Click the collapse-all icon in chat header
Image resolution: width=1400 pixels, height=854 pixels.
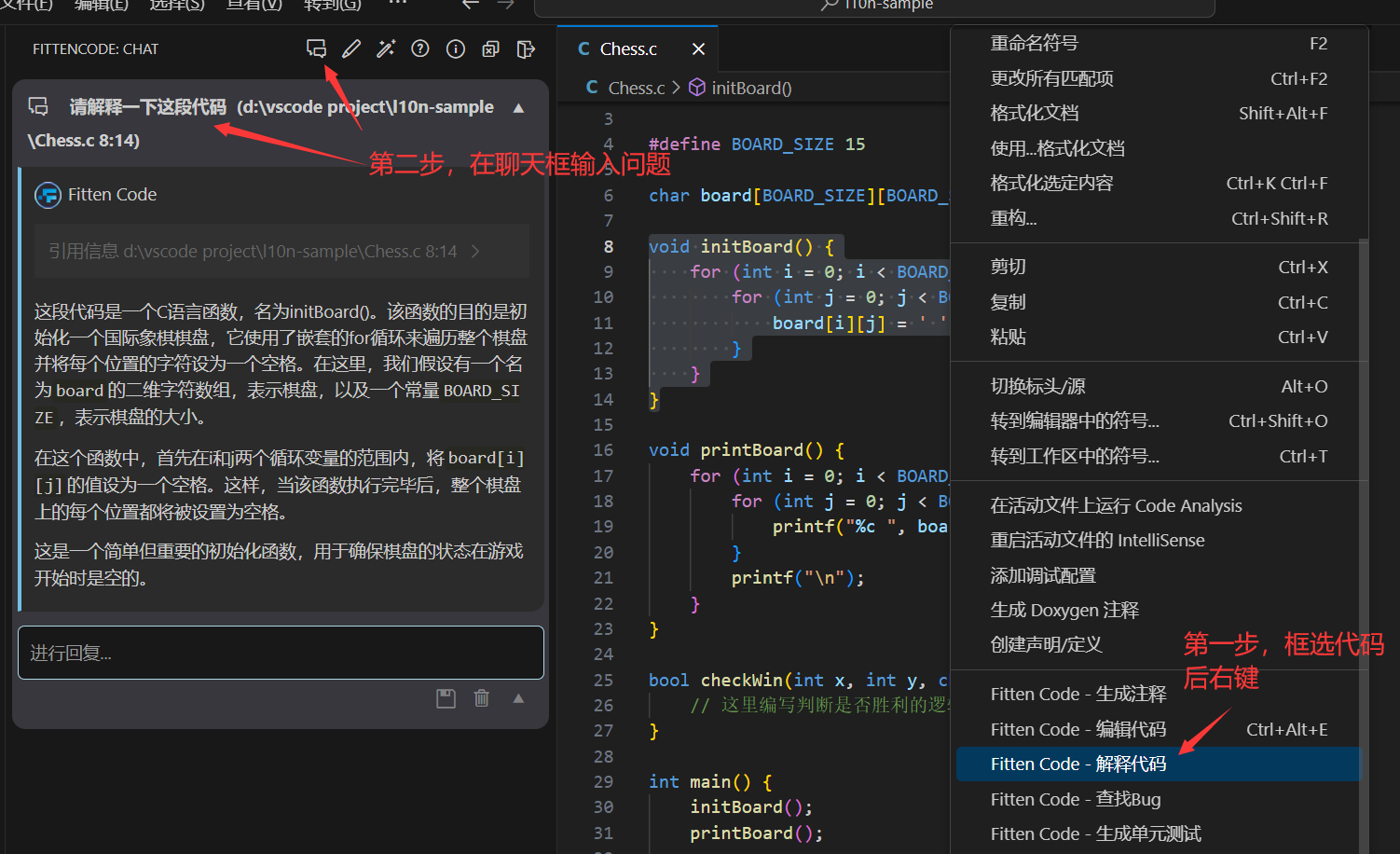coord(490,48)
